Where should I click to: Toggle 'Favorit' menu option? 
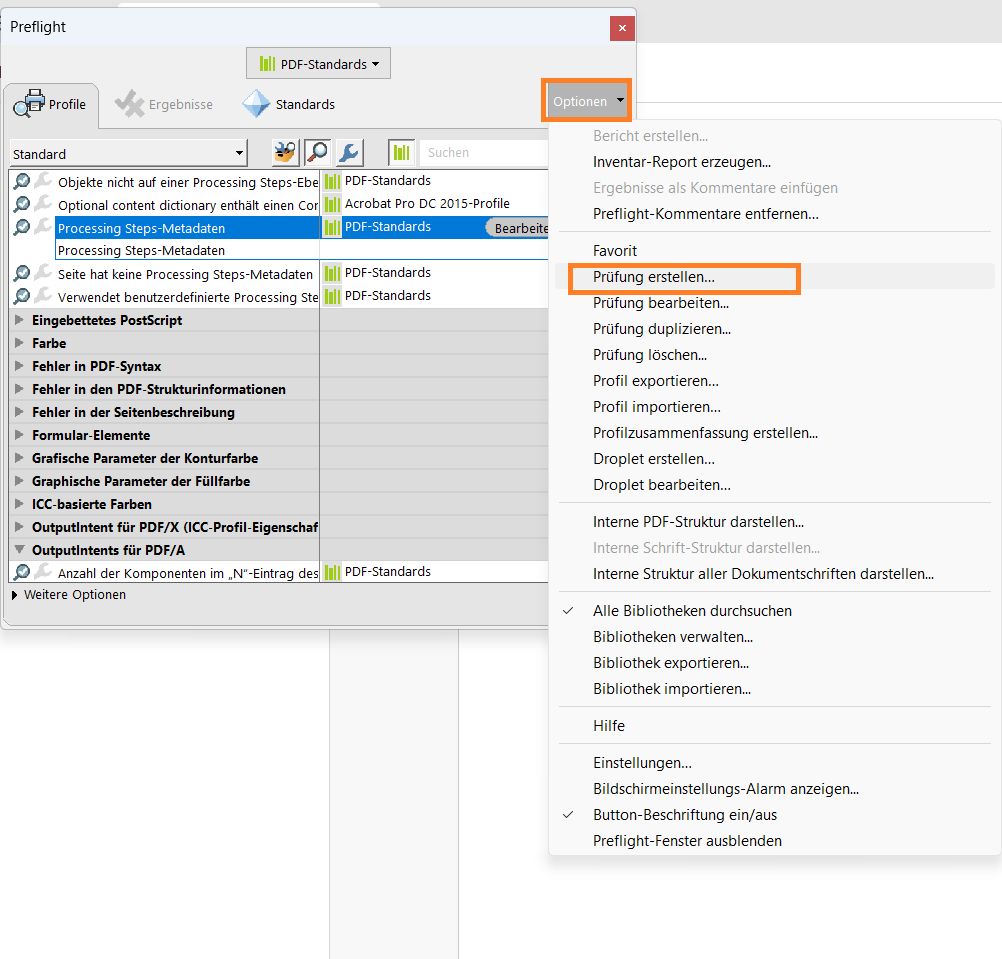tap(615, 250)
